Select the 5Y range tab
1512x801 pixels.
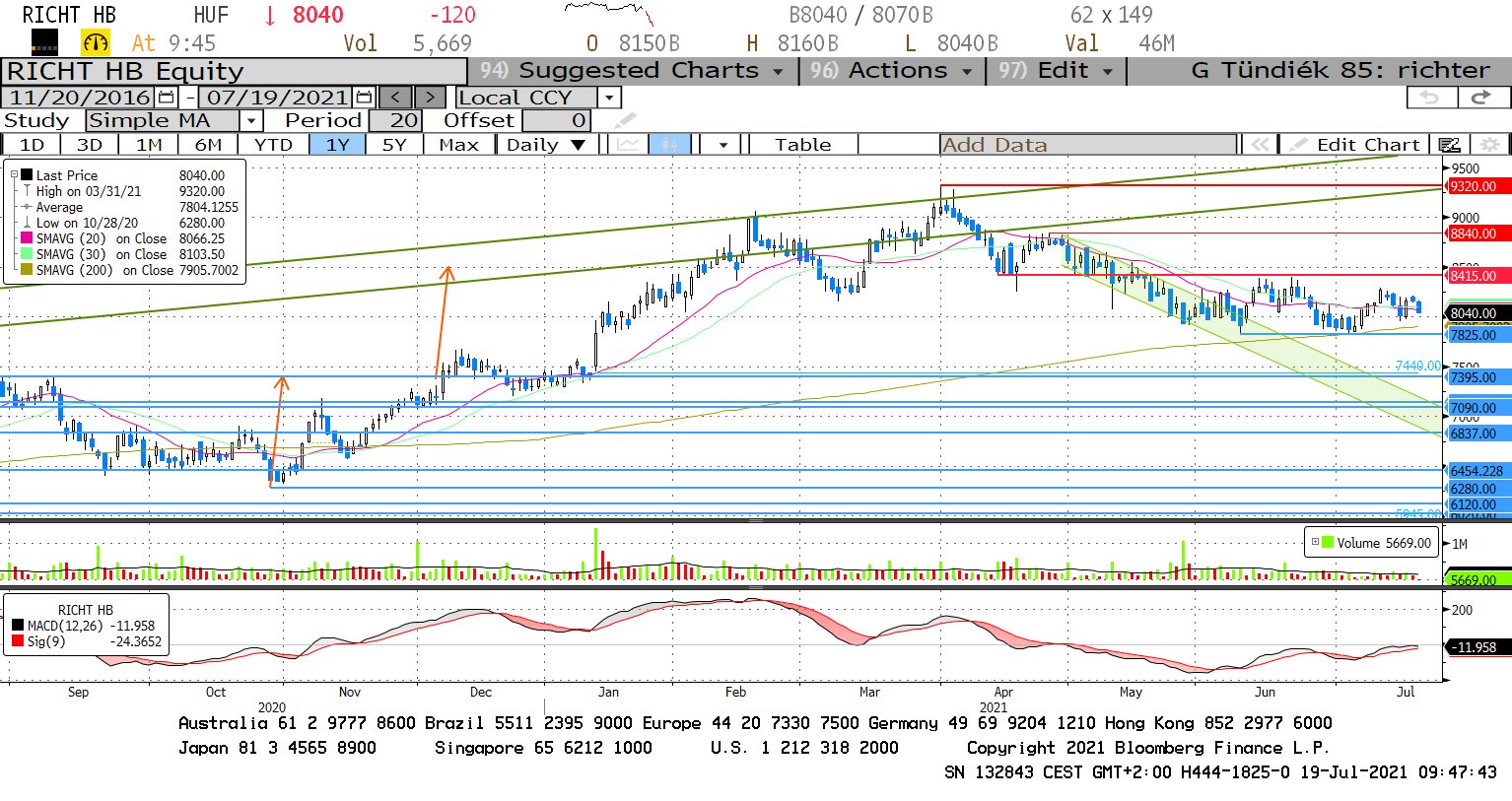tap(394, 145)
